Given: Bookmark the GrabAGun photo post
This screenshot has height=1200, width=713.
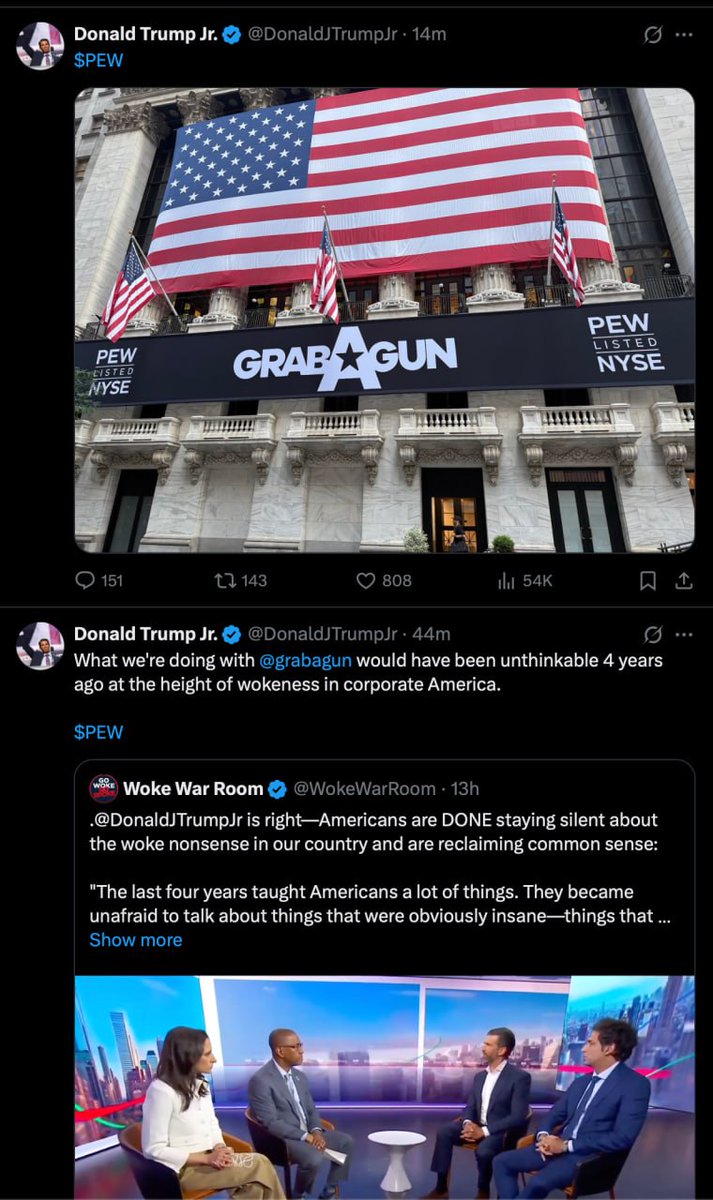Looking at the screenshot, I should 648,580.
